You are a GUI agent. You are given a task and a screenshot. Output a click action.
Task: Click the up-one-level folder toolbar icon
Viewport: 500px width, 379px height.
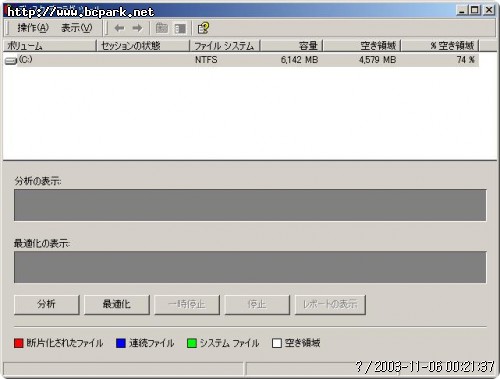click(162, 28)
